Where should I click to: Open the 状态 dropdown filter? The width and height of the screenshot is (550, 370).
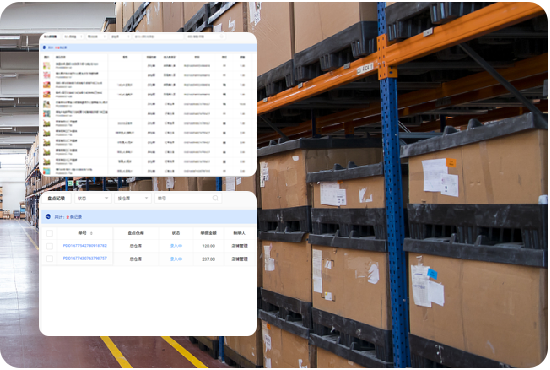pyautogui.click(x=93, y=198)
